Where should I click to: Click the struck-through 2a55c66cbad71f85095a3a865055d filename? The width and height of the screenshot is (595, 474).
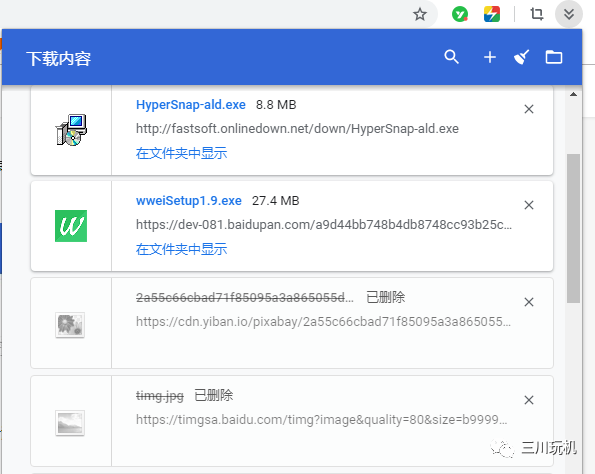(245, 298)
